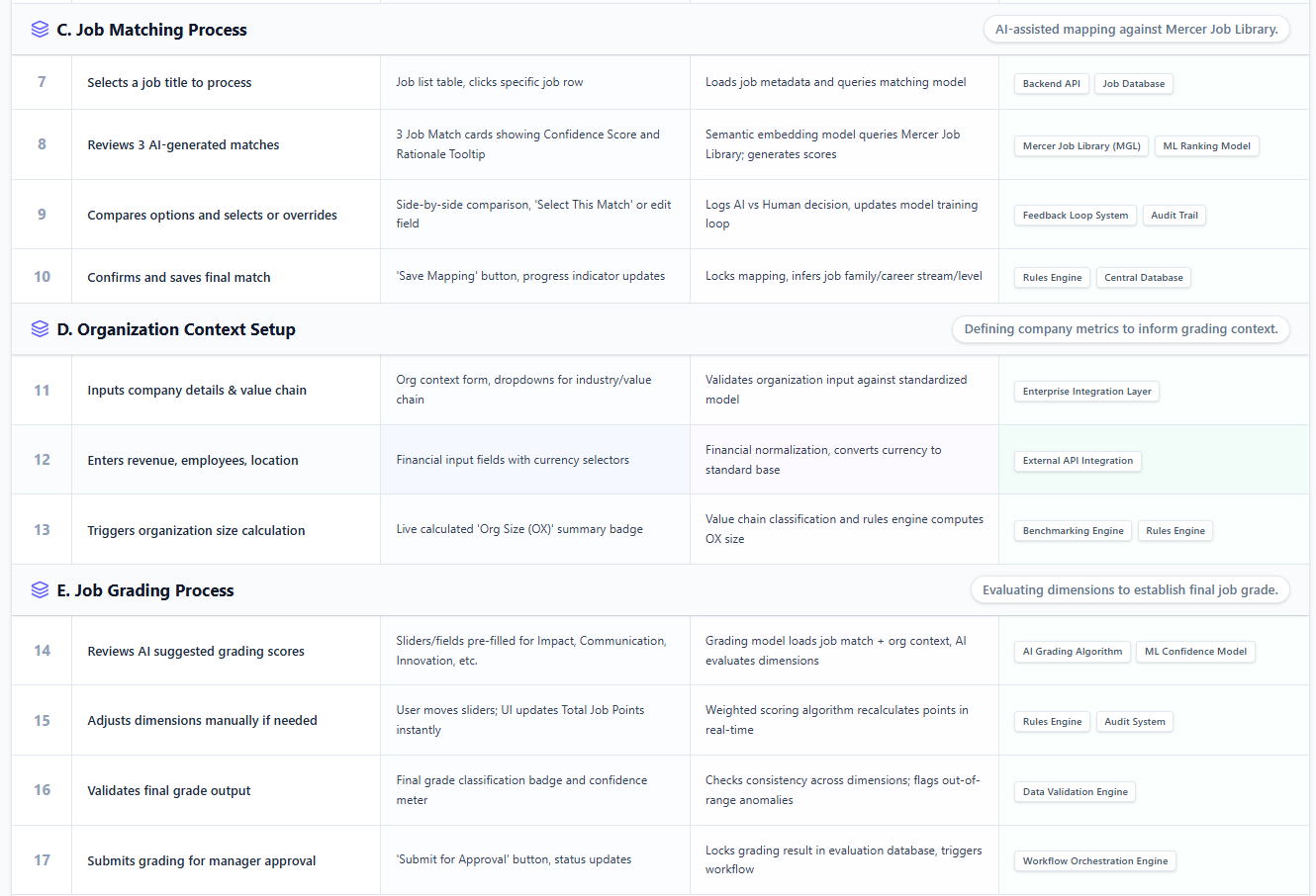Click the layers icon beside E. Job Grading Process

coord(40,590)
